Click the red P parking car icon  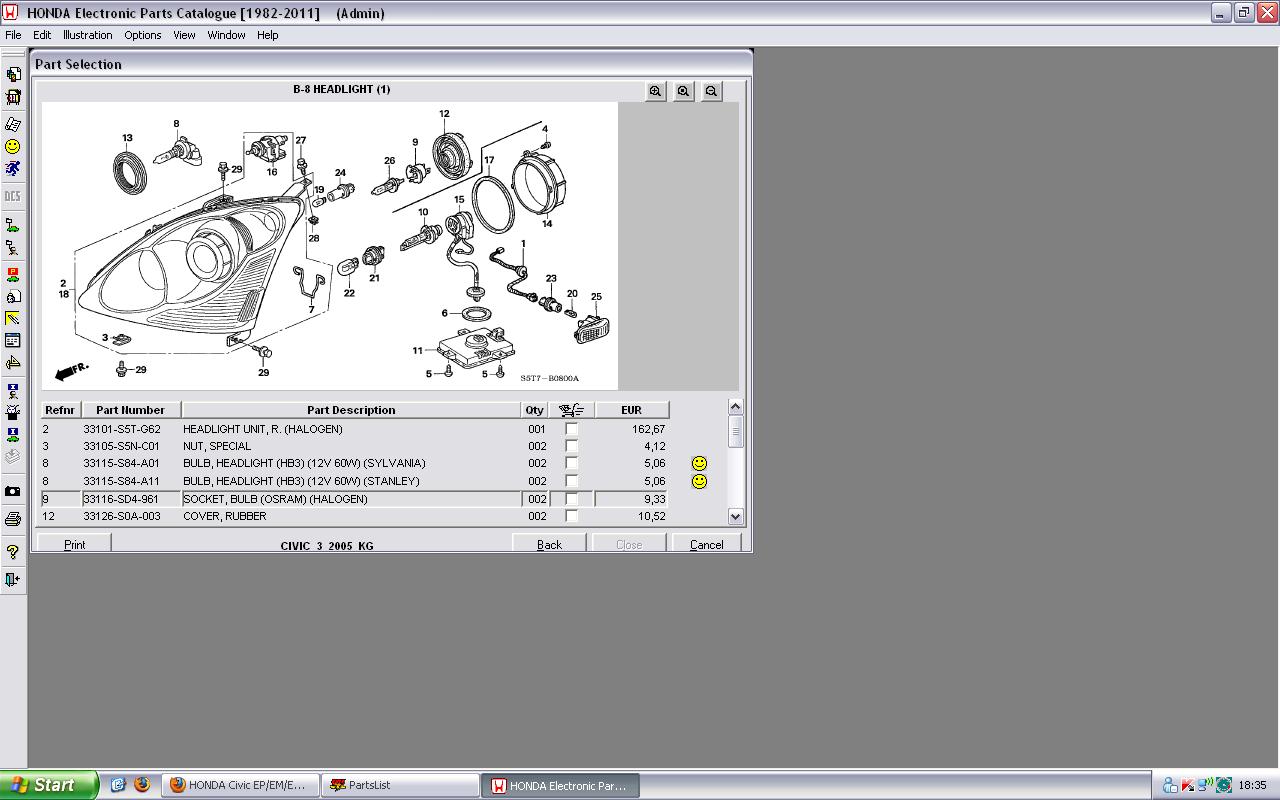[x=13, y=273]
